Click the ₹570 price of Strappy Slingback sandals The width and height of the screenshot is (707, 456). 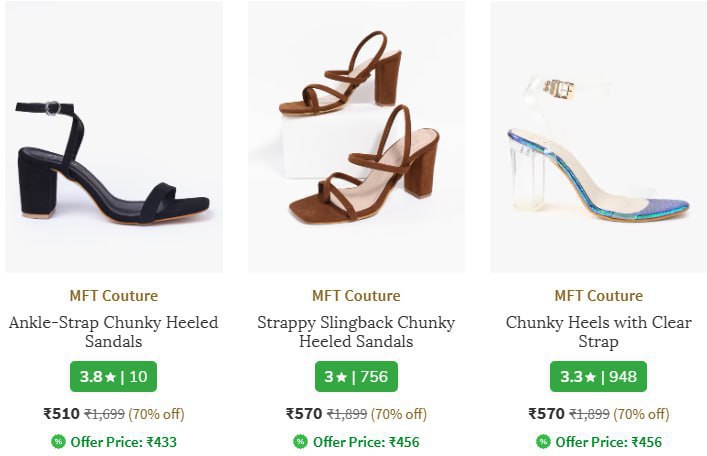pyautogui.click(x=304, y=414)
